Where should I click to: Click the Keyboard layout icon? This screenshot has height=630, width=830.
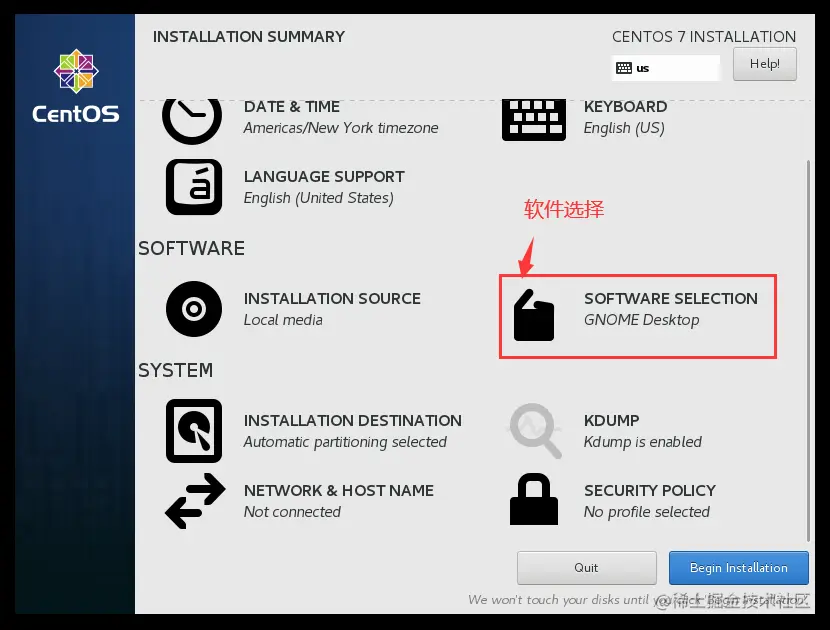pyautogui.click(x=534, y=120)
